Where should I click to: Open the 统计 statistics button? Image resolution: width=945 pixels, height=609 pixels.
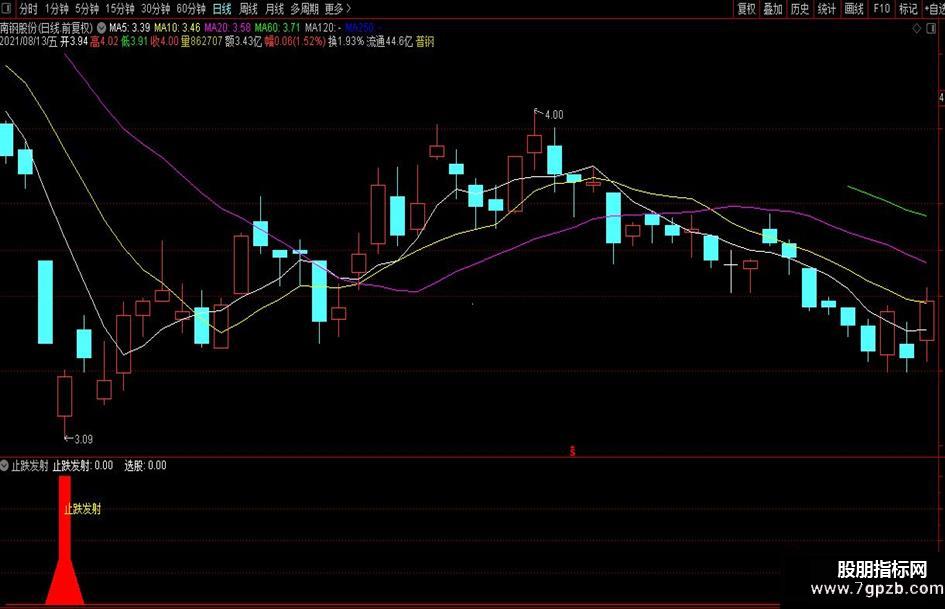(x=826, y=8)
